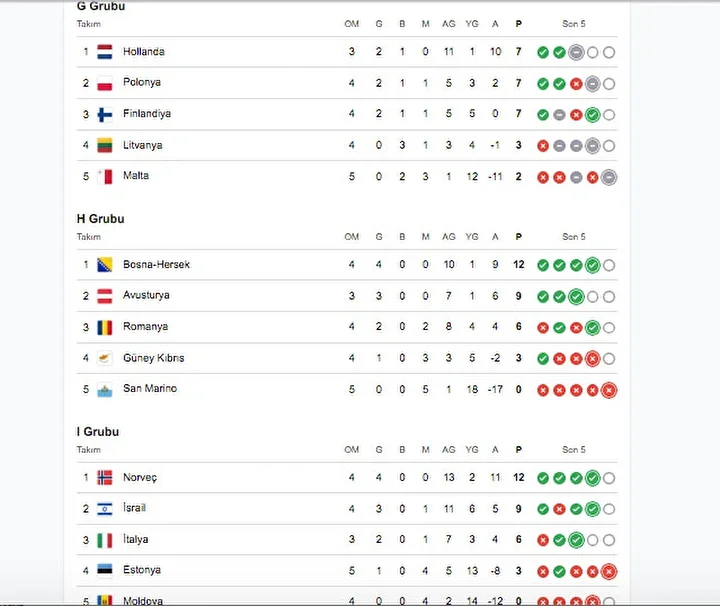Open the Güney Kıbrıs team link
Screen dimensions: 720x606
pyautogui.click(x=153, y=358)
